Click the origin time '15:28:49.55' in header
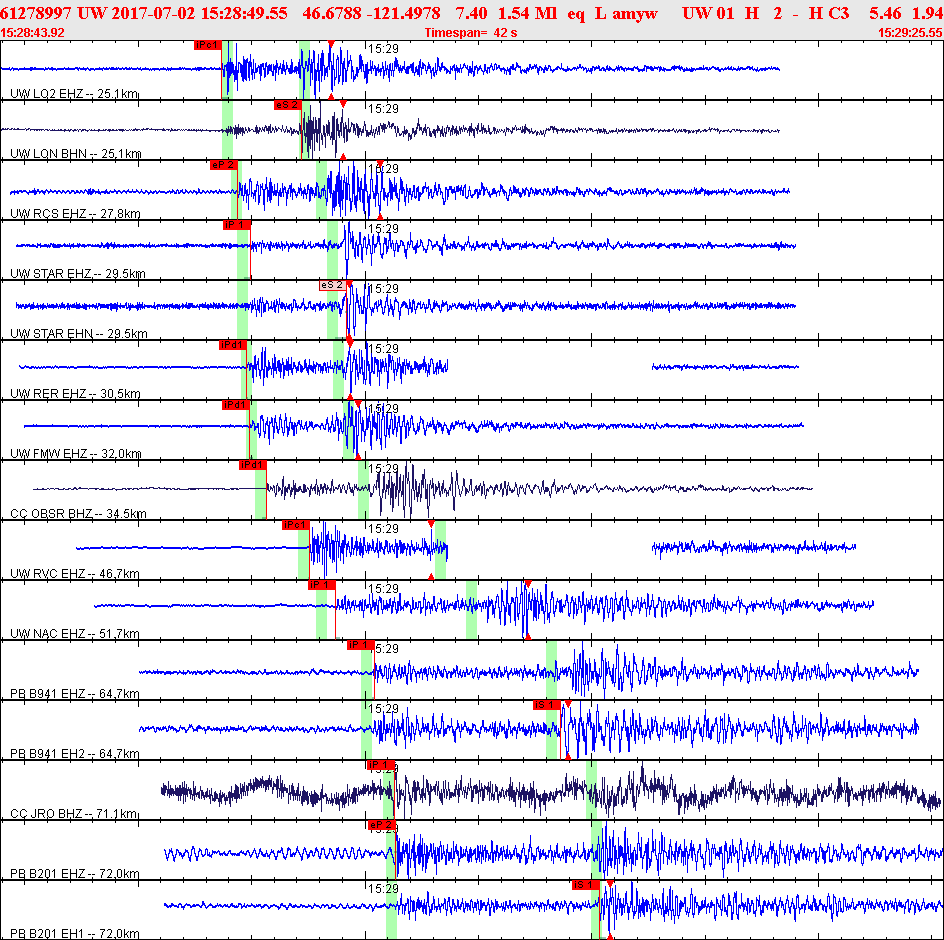This screenshot has height=940, width=944. [244, 13]
